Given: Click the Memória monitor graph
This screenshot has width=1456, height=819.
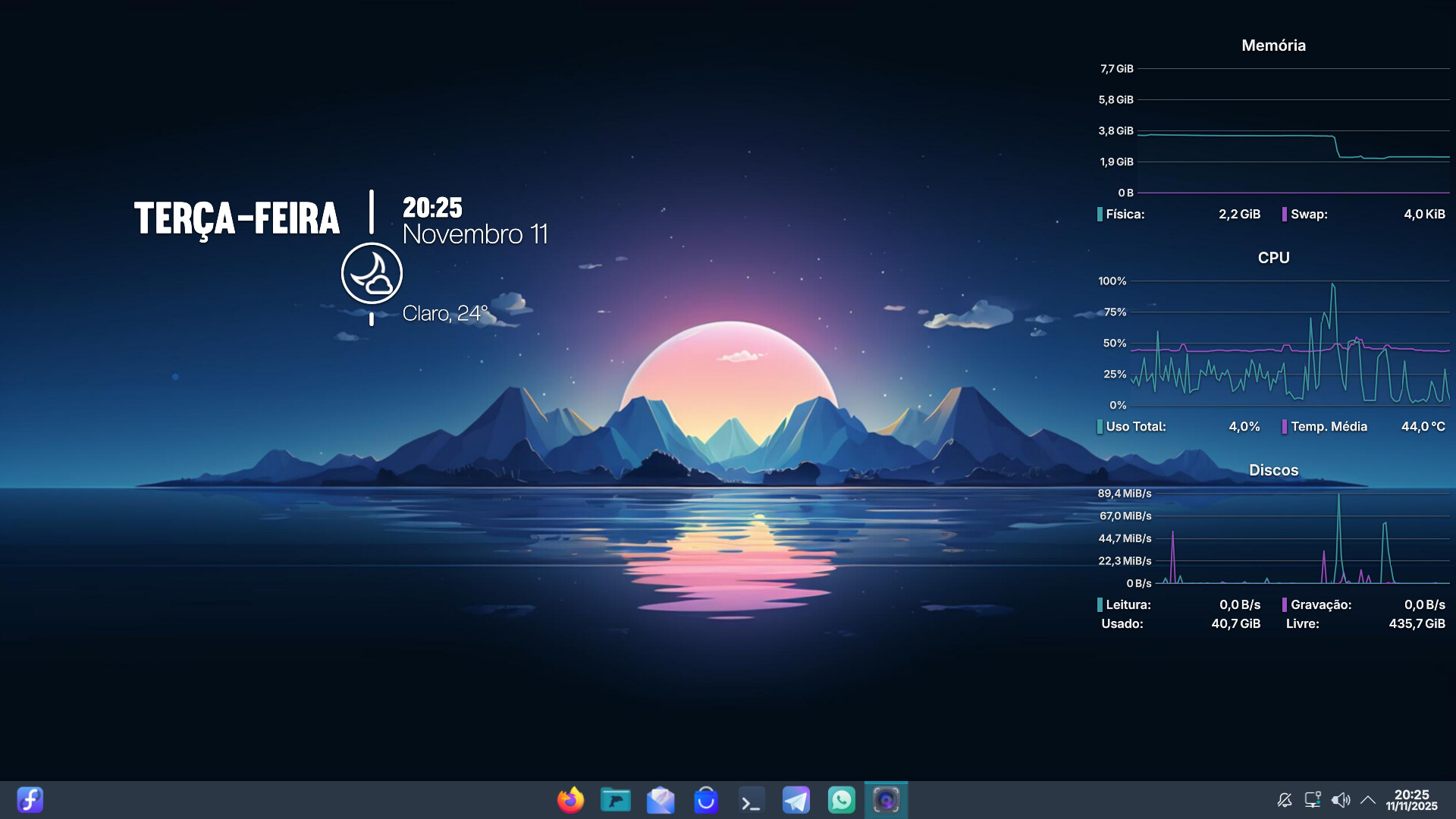Looking at the screenshot, I should pos(1293,130).
